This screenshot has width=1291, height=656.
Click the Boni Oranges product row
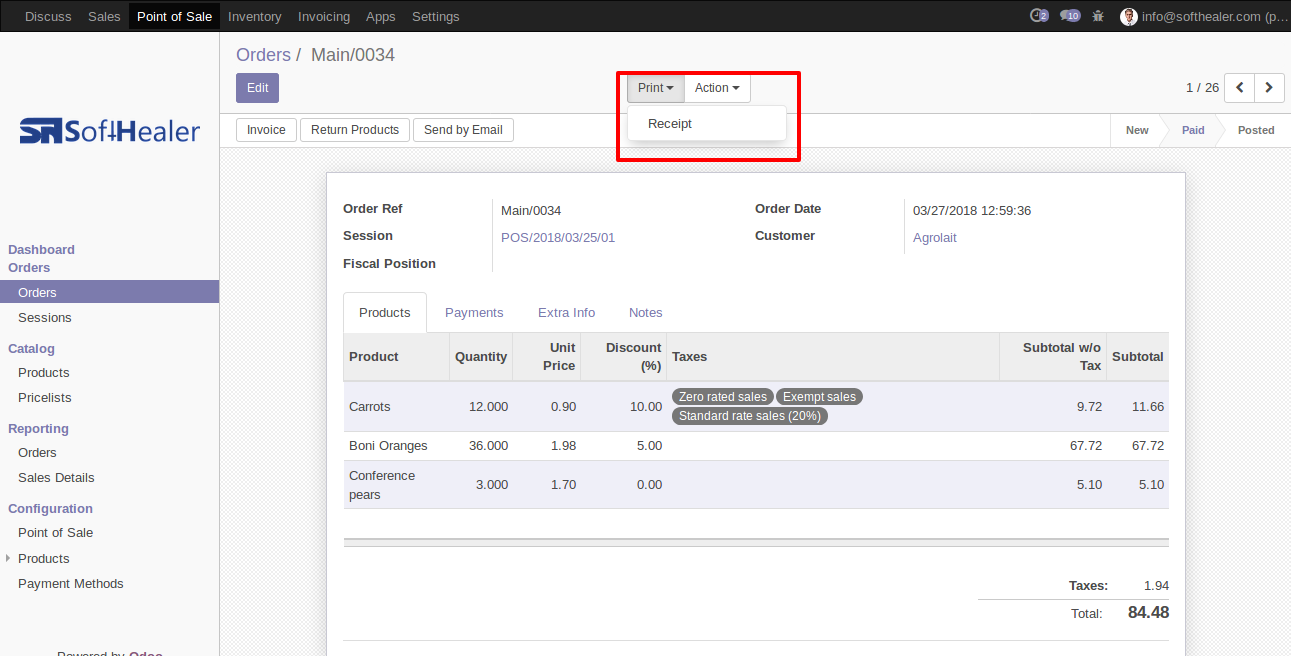[x=756, y=446]
